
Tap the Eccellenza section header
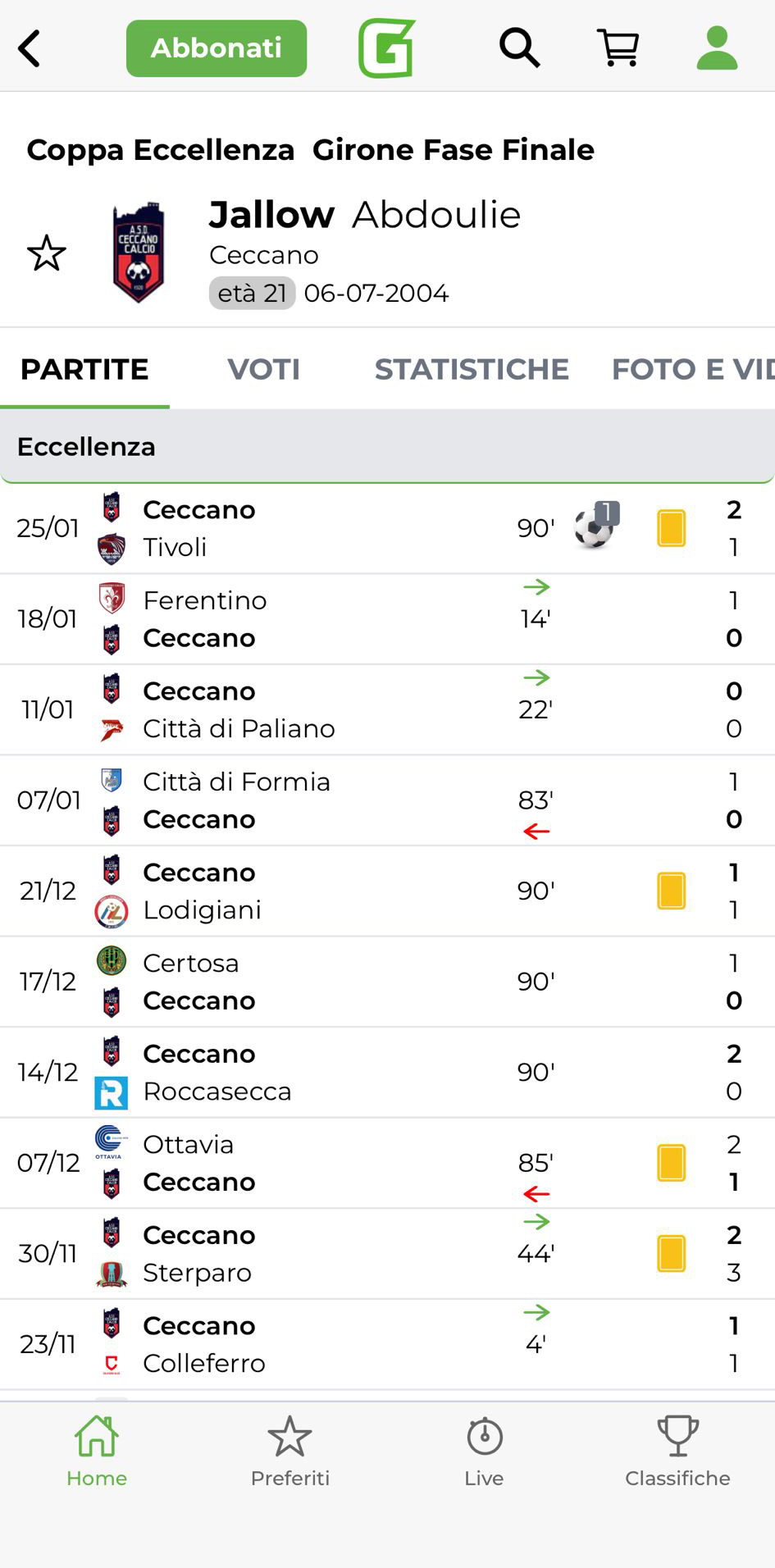(x=387, y=446)
